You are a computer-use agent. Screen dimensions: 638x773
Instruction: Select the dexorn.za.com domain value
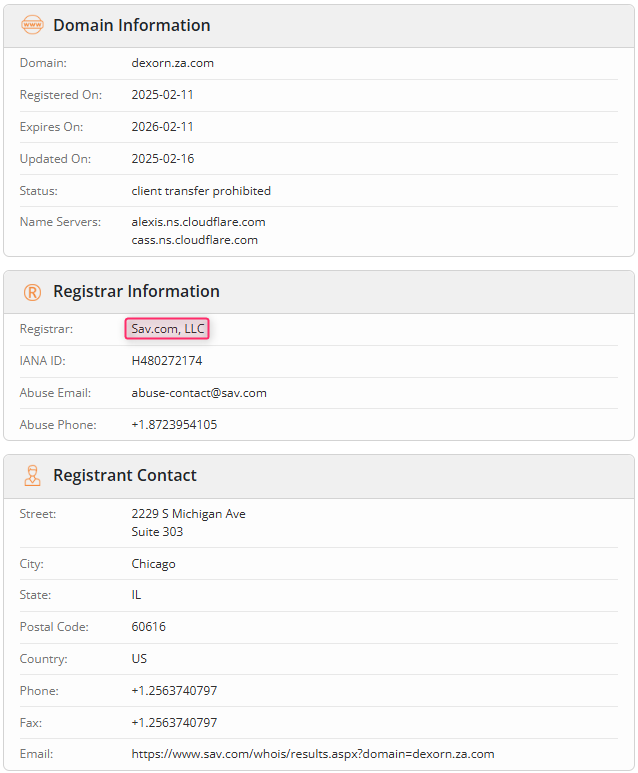(x=173, y=63)
